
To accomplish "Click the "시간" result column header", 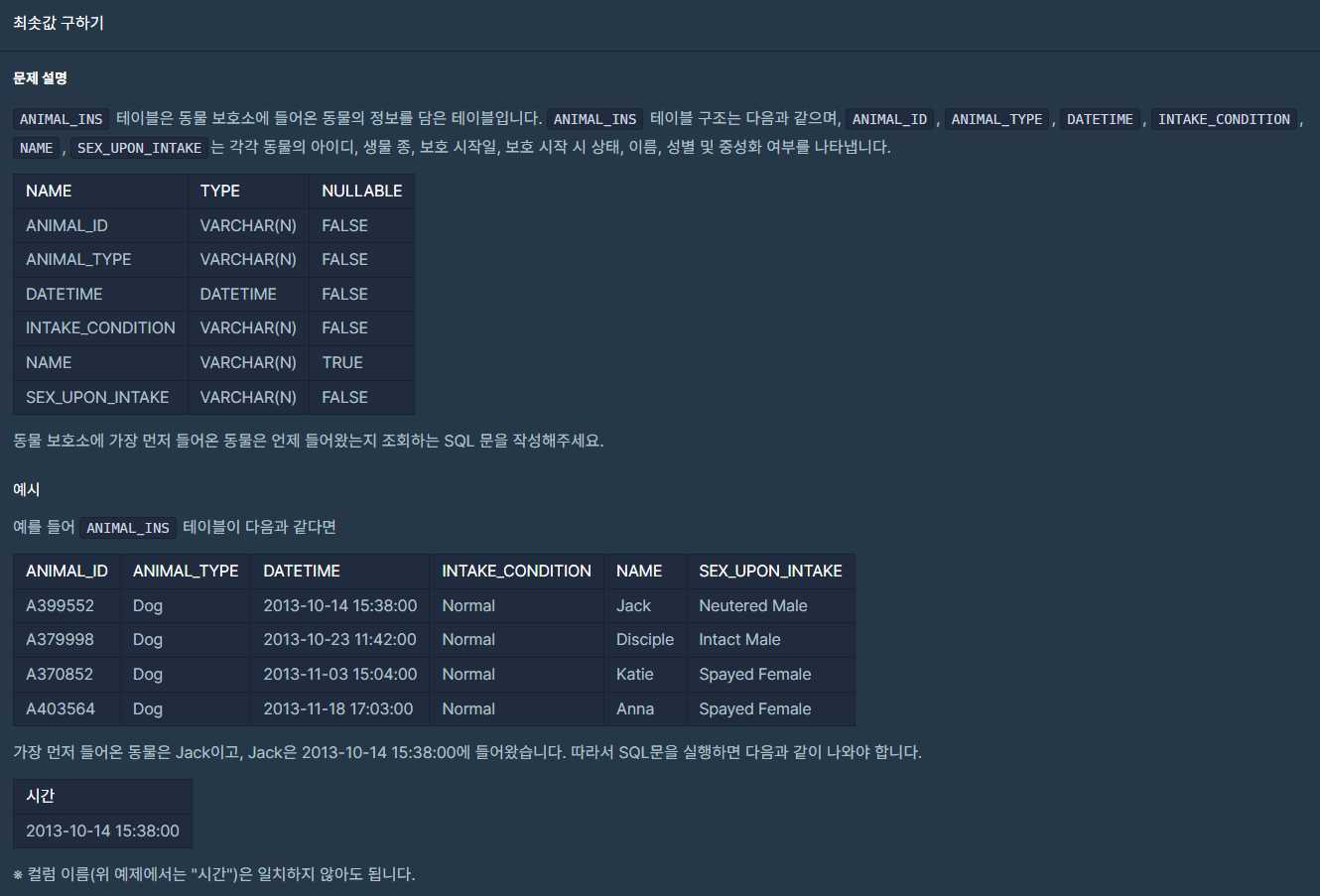I will click(41, 796).
